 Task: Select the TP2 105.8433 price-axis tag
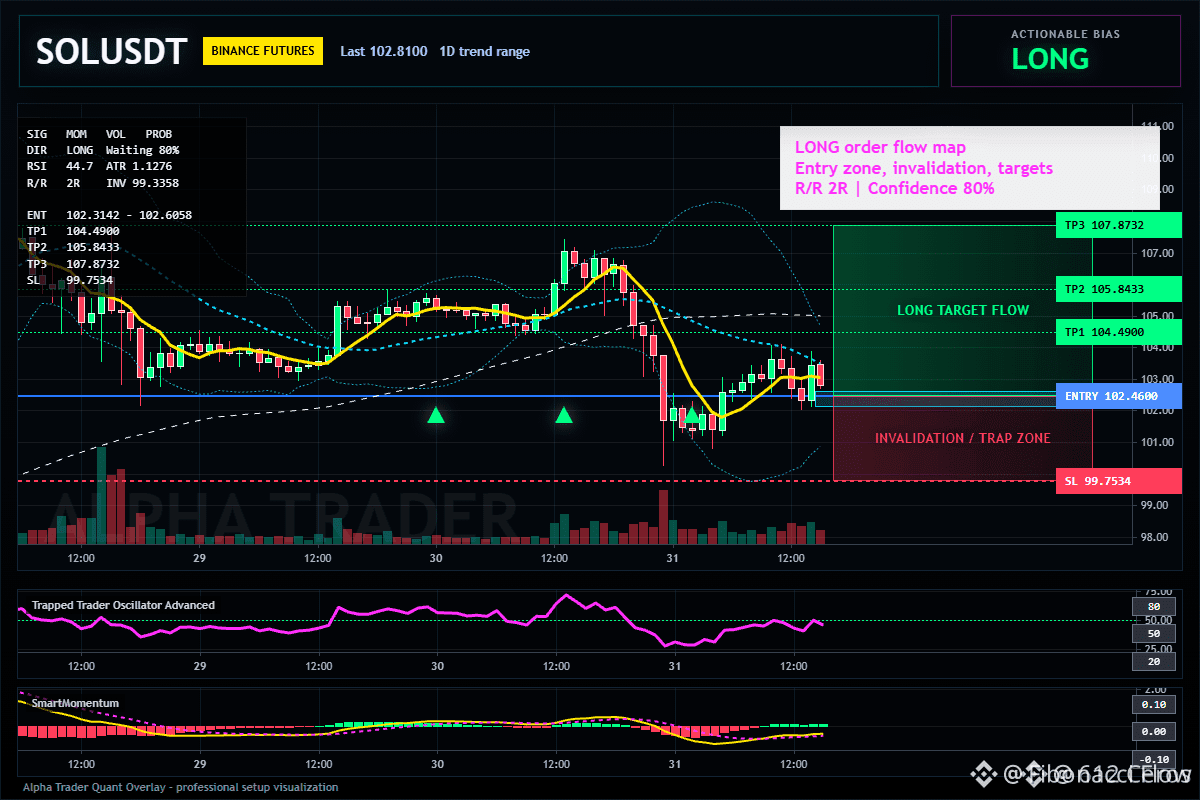tap(1118, 289)
